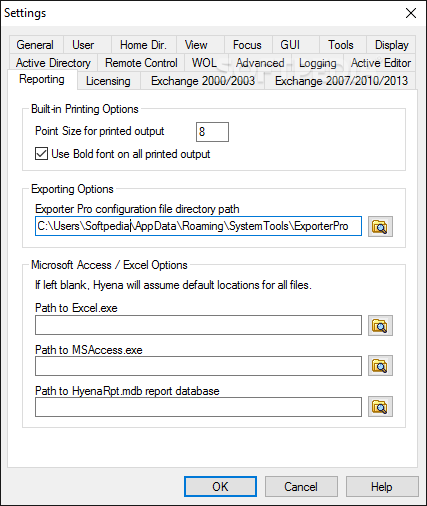Cancel the Settings dialog
Viewport: 427px width, 506px height.
click(301, 486)
